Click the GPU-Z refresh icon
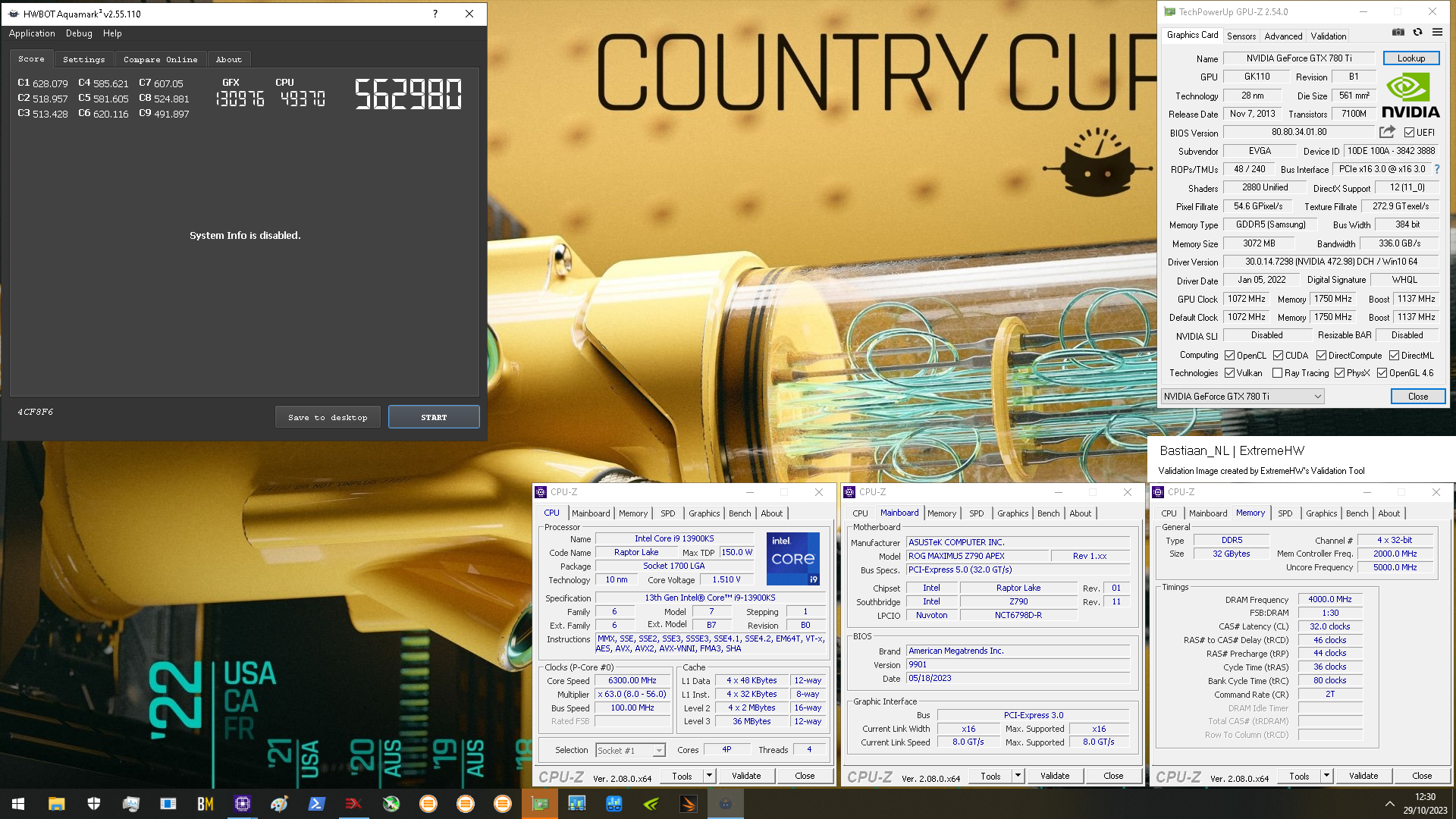Screen dimensions: 1456x819 1417,33
